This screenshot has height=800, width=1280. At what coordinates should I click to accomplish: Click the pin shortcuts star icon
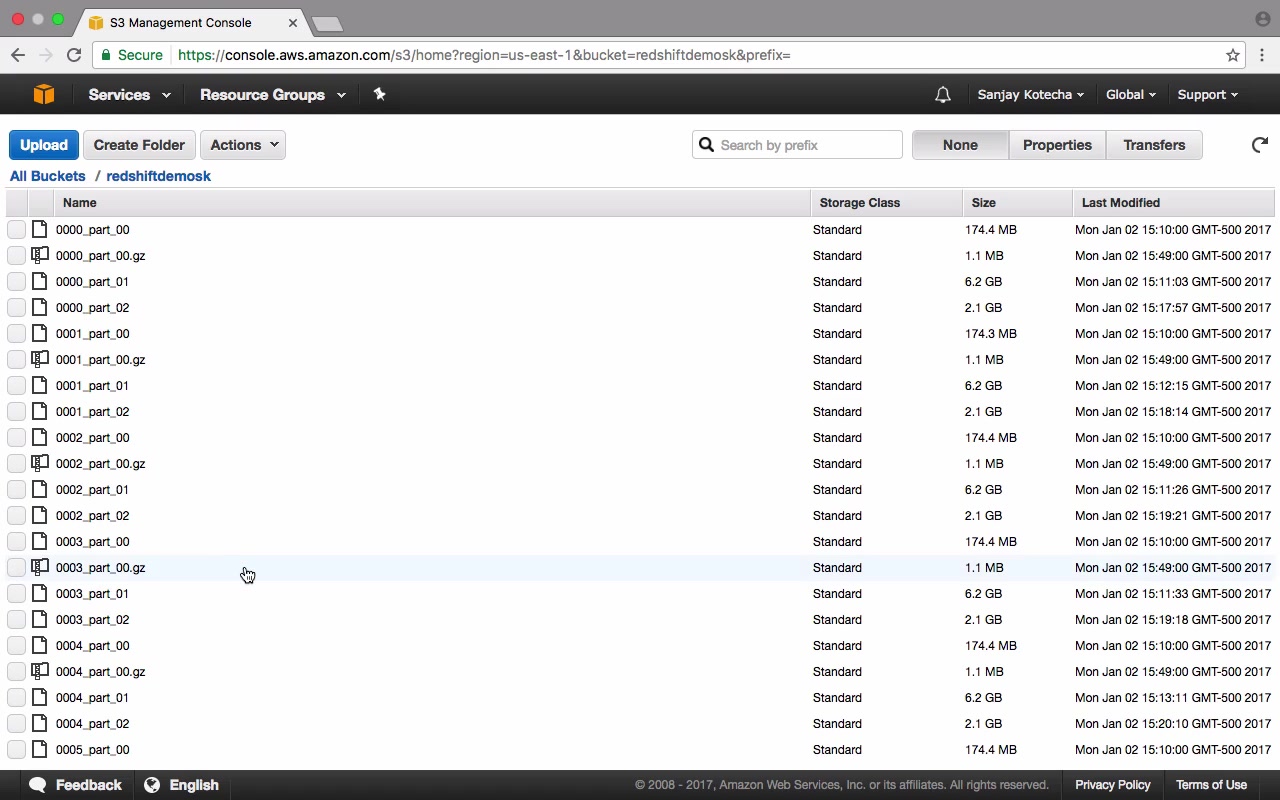click(x=379, y=94)
